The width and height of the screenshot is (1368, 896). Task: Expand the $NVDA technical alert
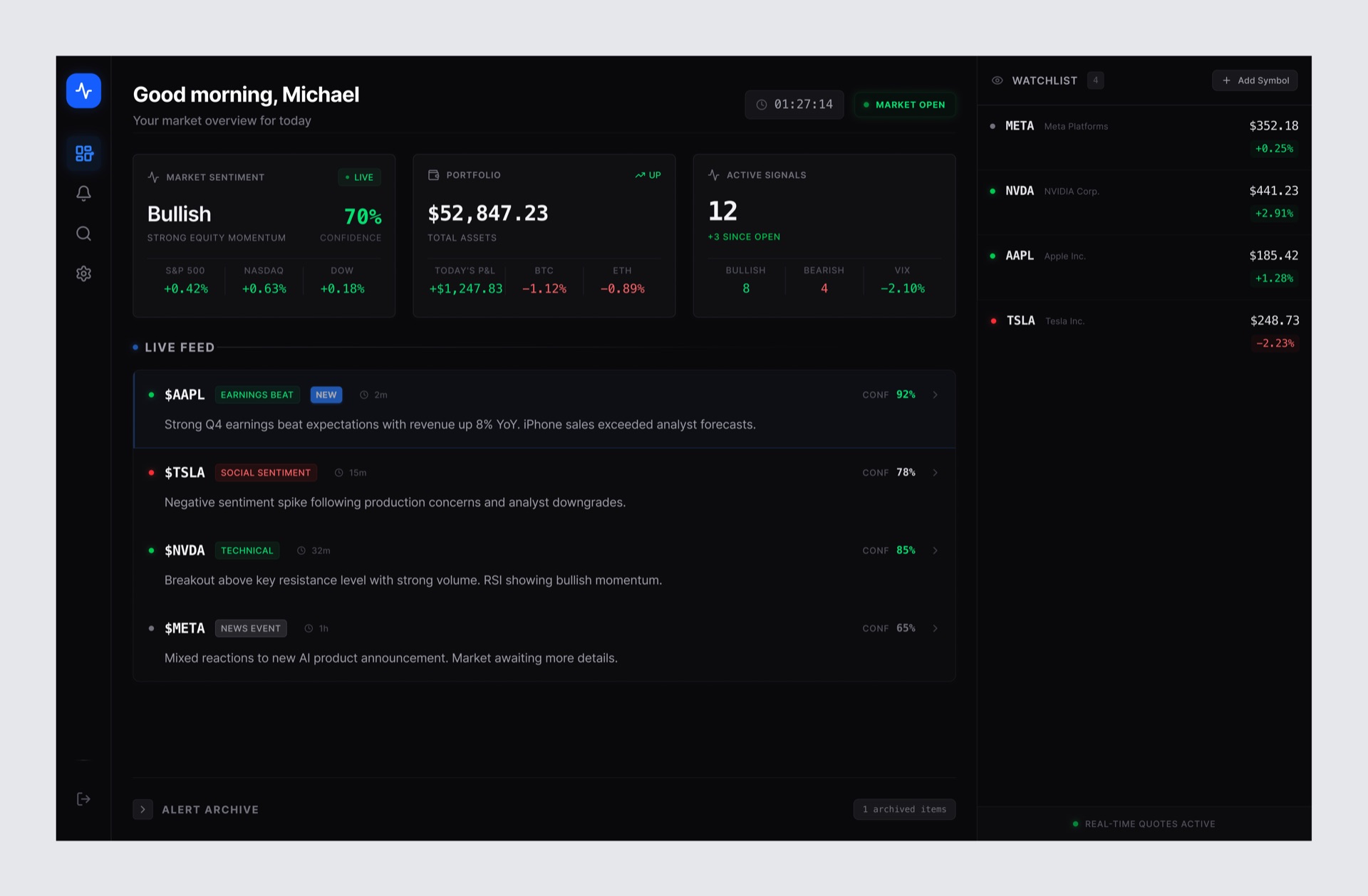coord(936,550)
